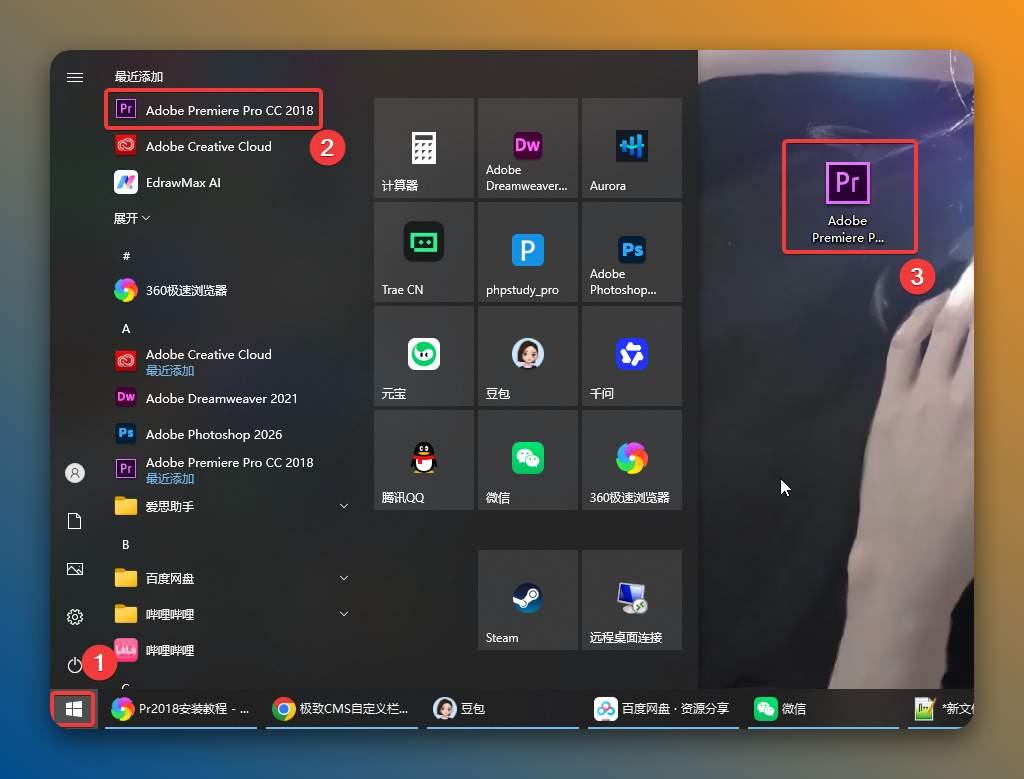This screenshot has height=779, width=1024.
Task: Open Pictures from the Start sidebar
Action: 75,569
